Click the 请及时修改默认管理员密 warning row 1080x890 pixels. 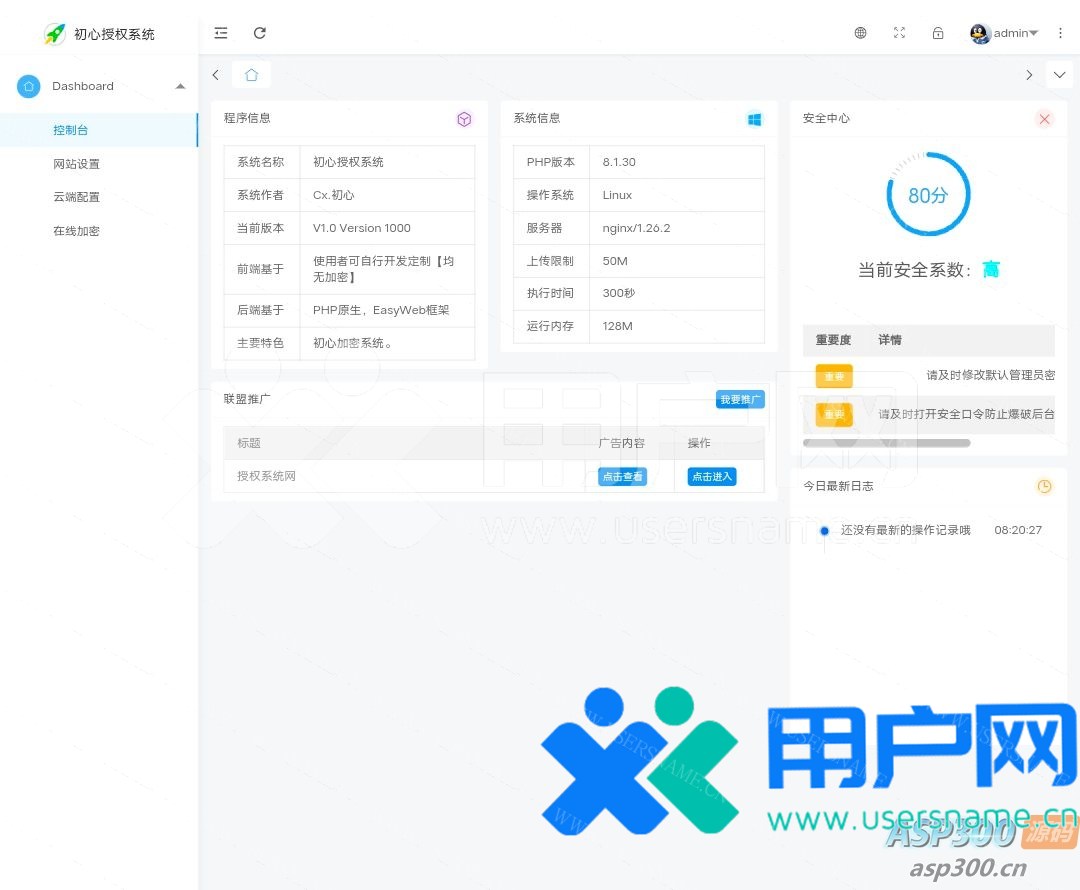click(x=928, y=375)
